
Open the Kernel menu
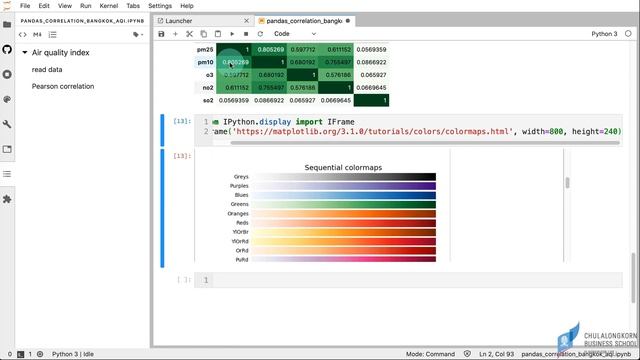109,6
